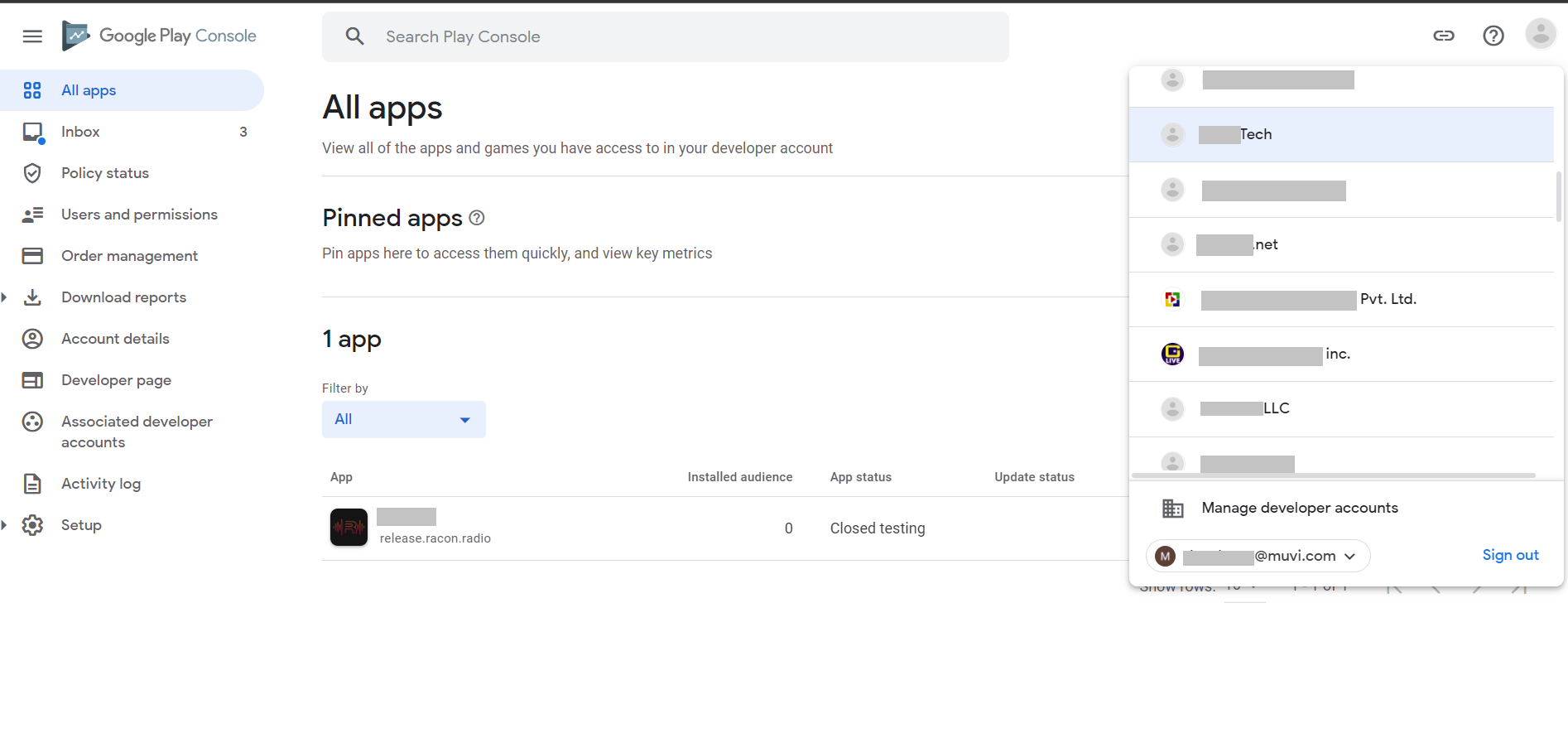Open the app row release.racon.radio
1568x738 pixels.
tap(724, 528)
